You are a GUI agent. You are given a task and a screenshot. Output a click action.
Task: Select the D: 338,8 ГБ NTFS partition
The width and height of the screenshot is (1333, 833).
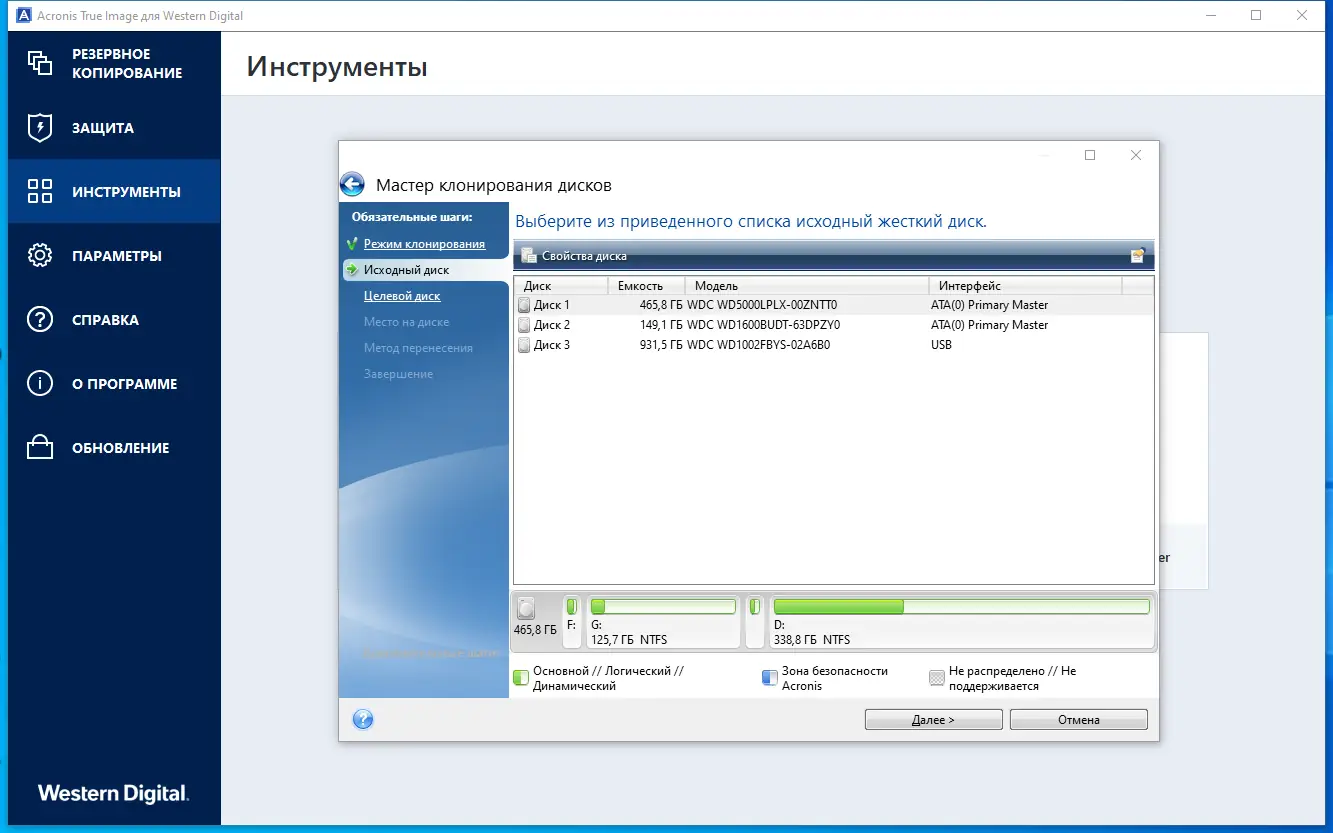(961, 621)
